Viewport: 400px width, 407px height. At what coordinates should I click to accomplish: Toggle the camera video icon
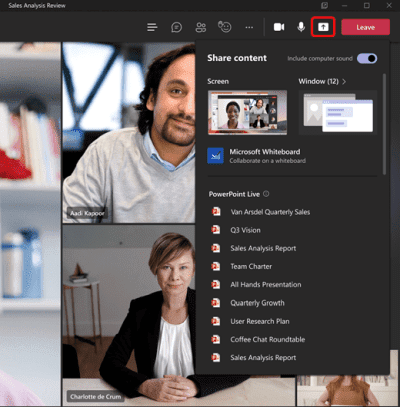coord(279,27)
